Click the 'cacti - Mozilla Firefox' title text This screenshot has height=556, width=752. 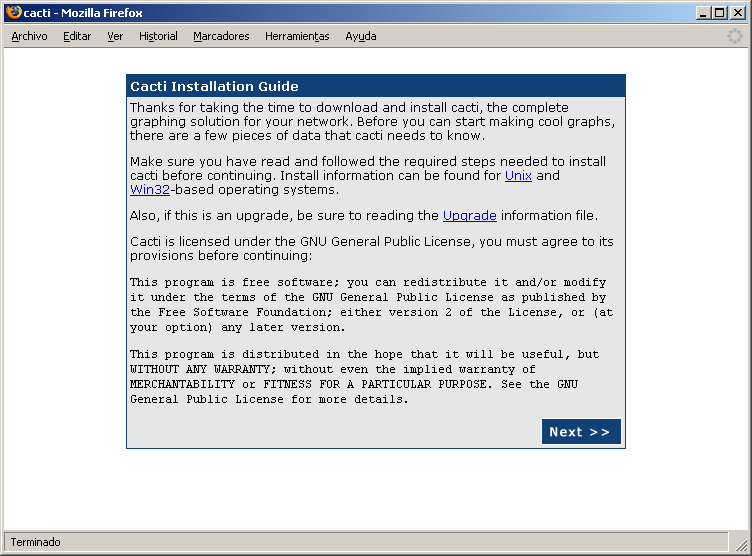coord(83,13)
